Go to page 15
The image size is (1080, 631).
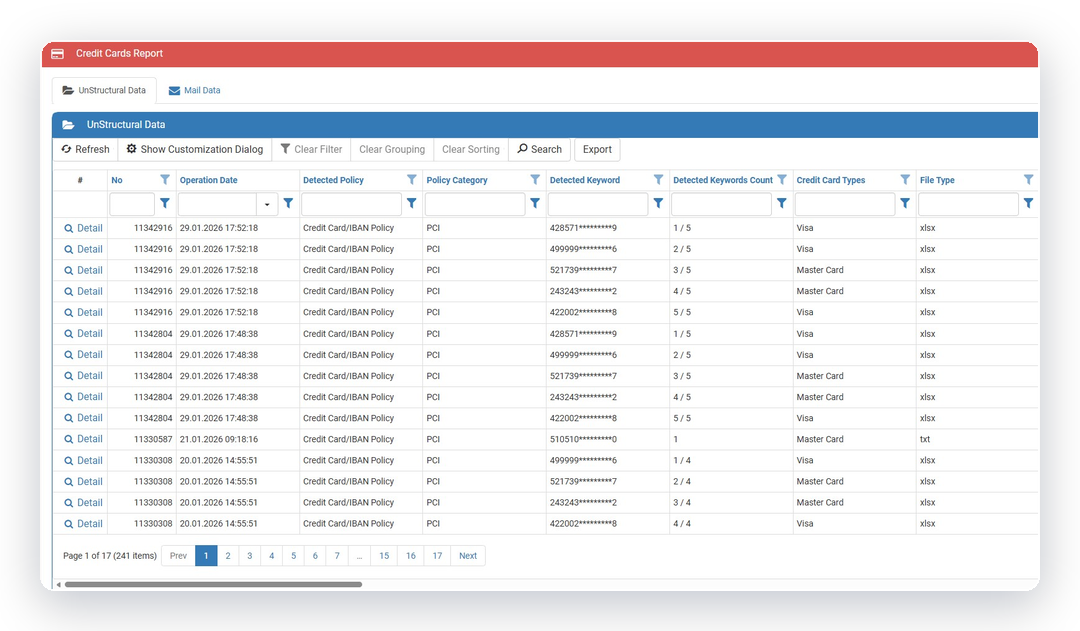[x=384, y=556]
